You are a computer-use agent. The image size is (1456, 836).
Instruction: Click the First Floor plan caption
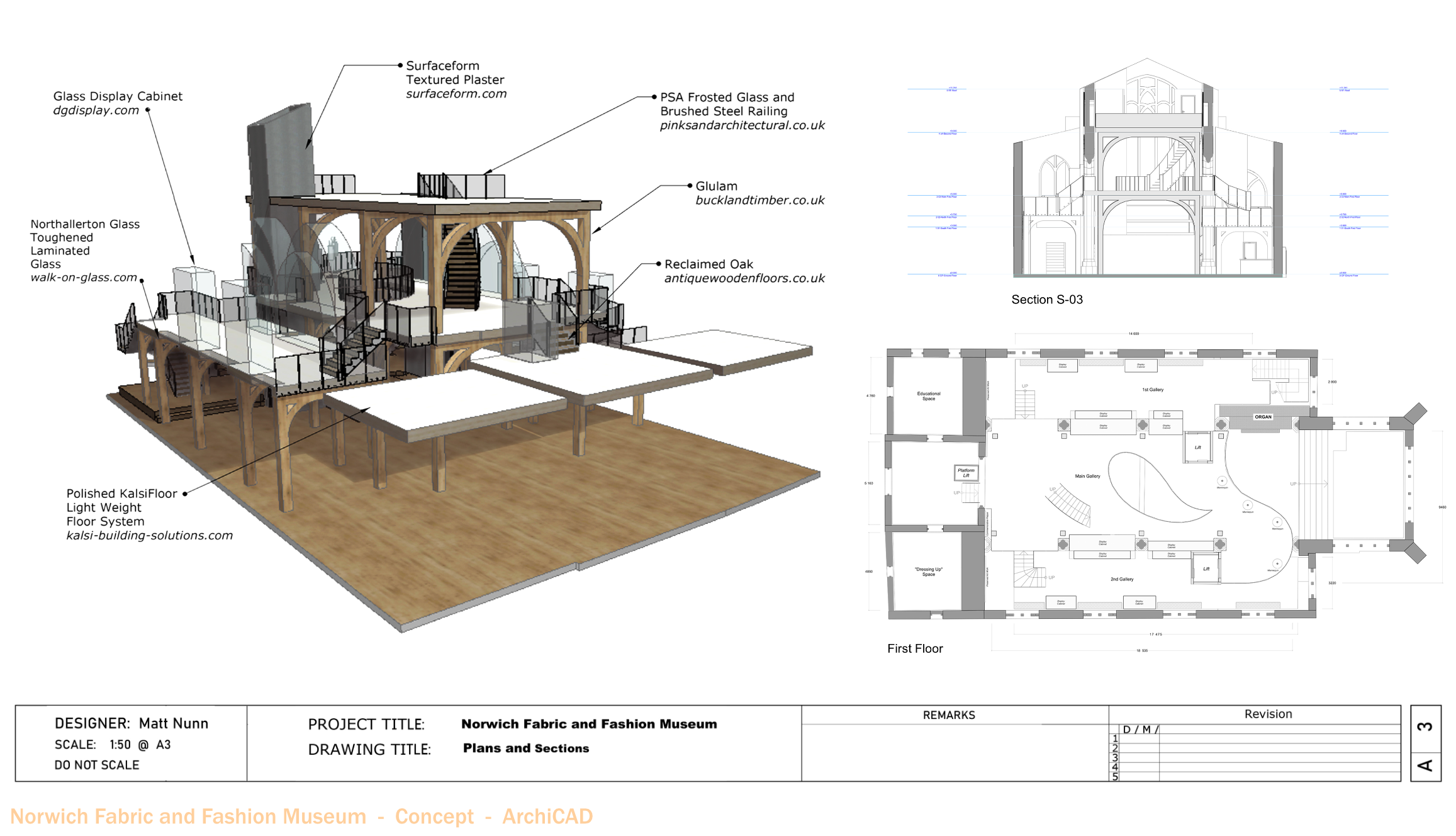click(x=914, y=648)
